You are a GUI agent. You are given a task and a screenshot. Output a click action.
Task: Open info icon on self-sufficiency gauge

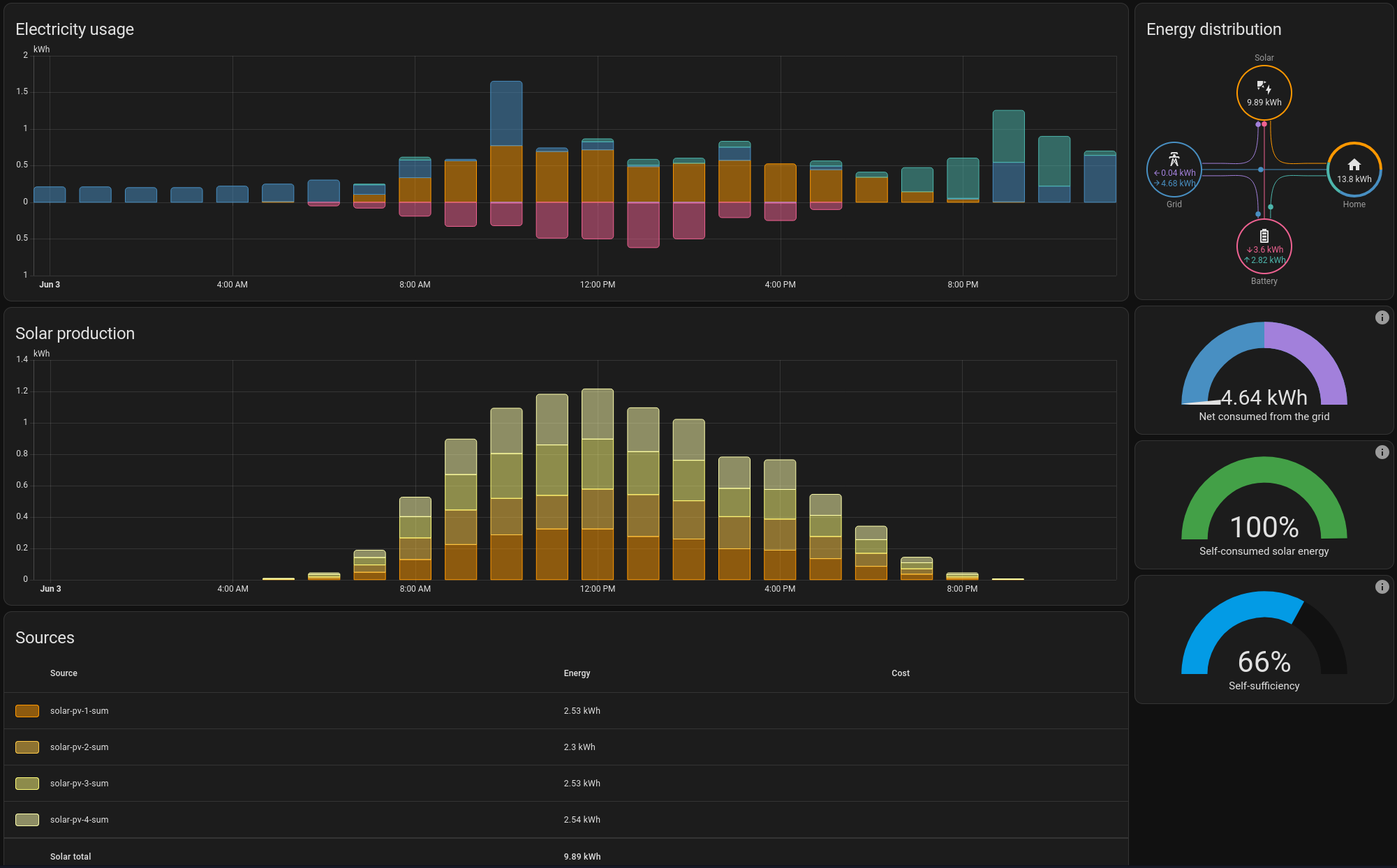click(1382, 587)
